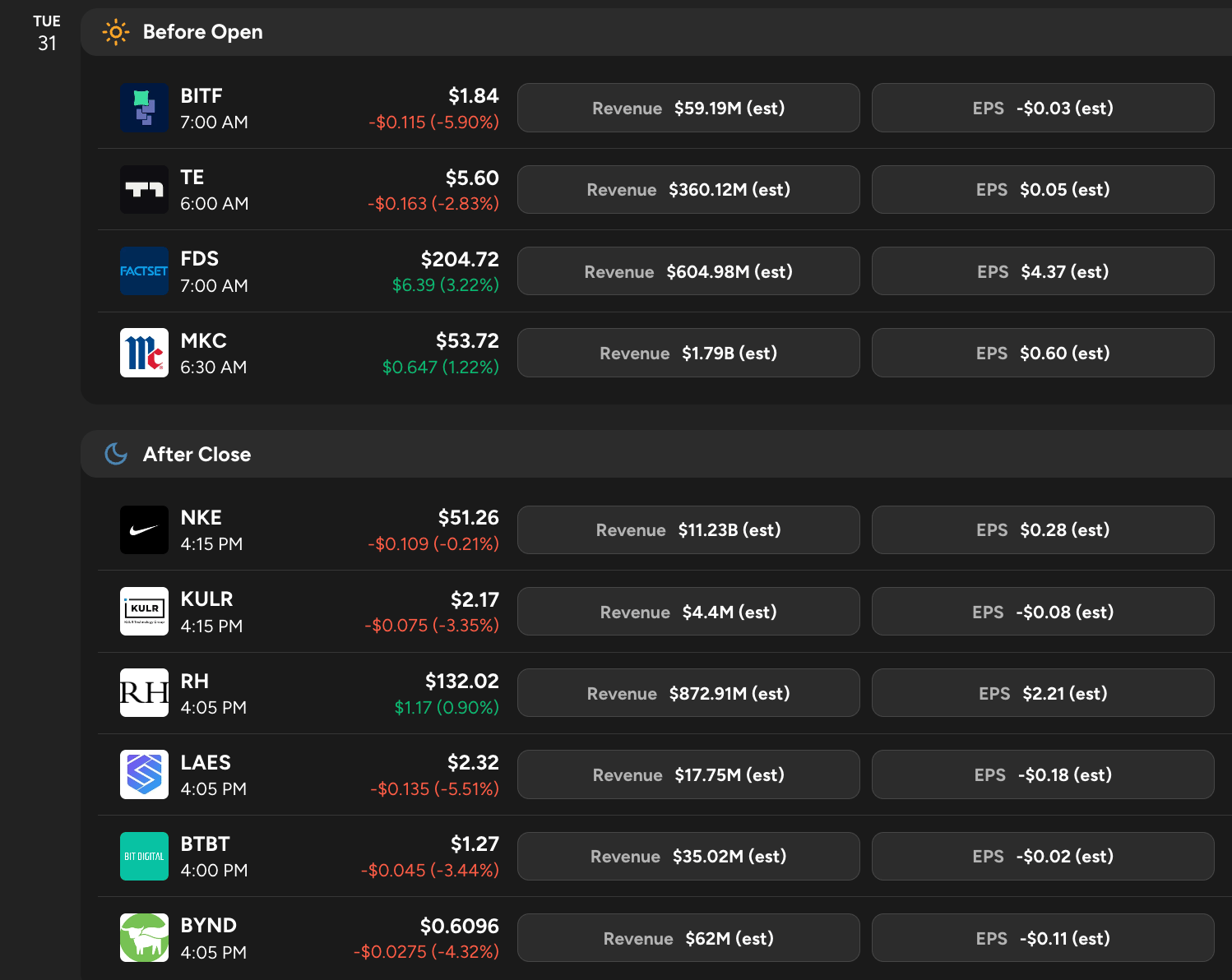Open the BYND ticker symbol
The width and height of the screenshot is (1232, 980).
coord(209,925)
